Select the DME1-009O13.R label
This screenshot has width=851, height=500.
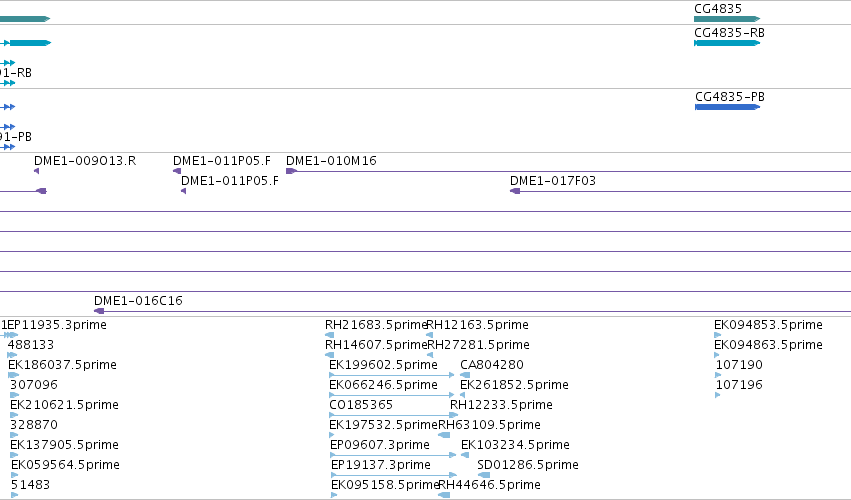pos(85,161)
